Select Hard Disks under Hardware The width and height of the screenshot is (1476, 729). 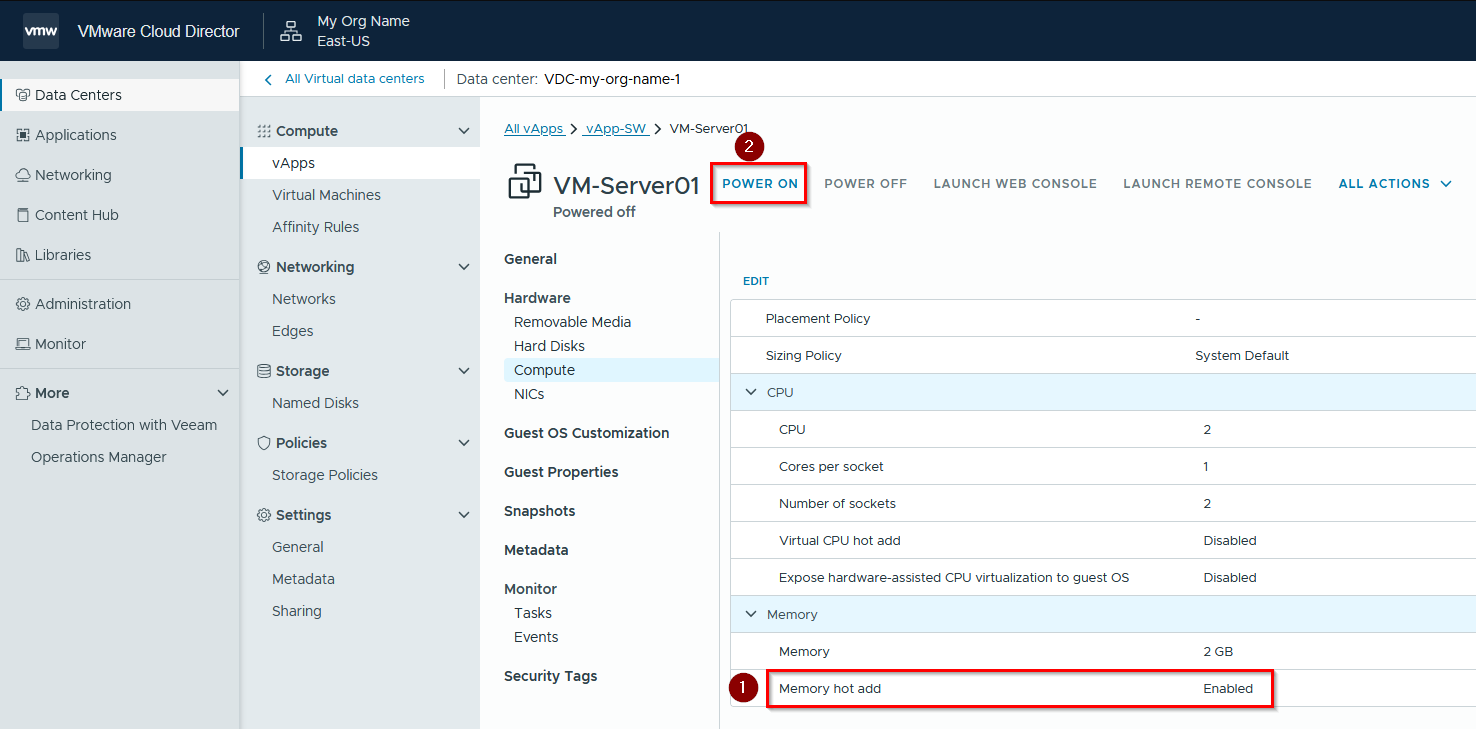click(549, 346)
